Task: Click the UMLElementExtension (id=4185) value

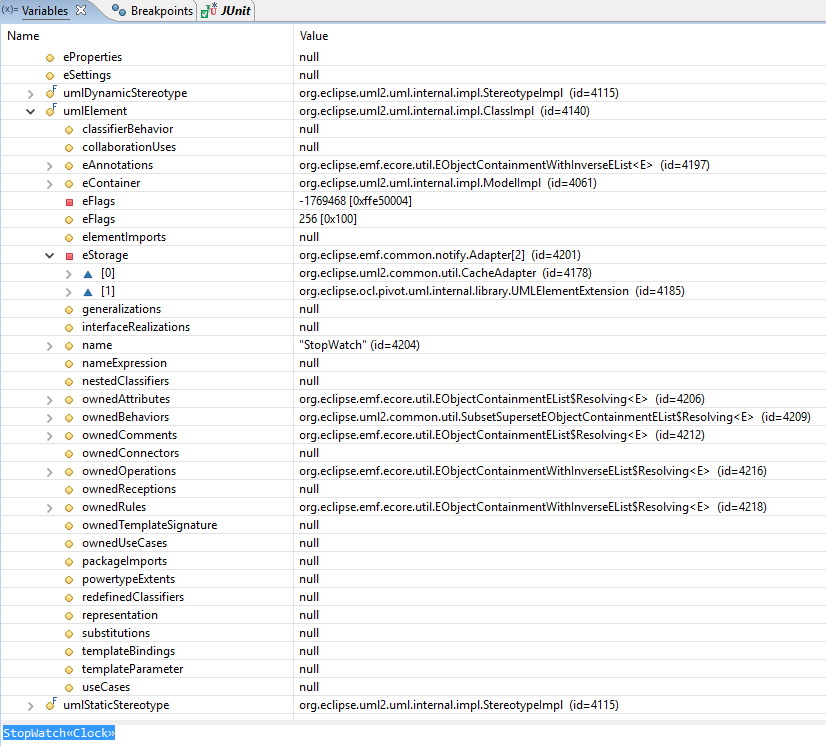Action: coord(491,291)
